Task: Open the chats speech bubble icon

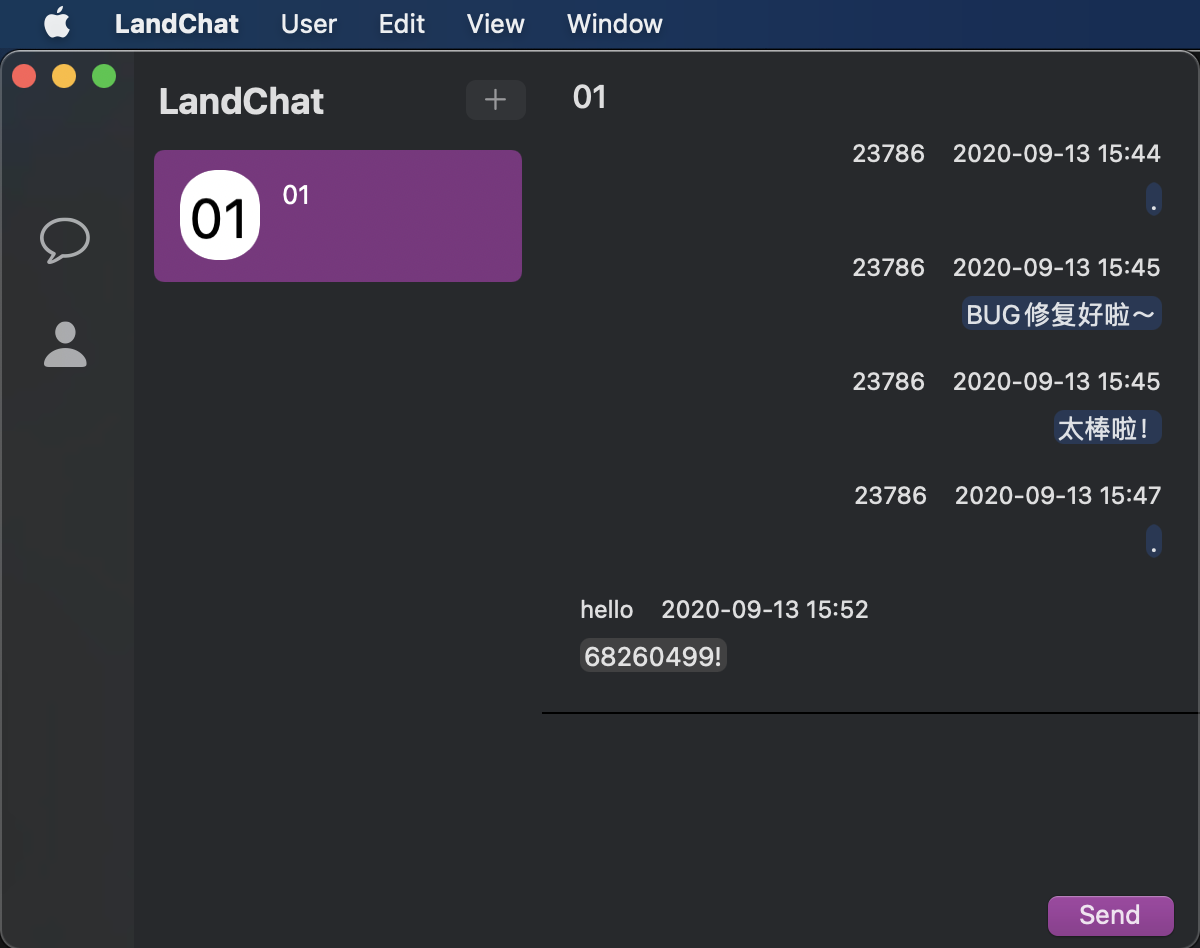Action: [x=65, y=240]
